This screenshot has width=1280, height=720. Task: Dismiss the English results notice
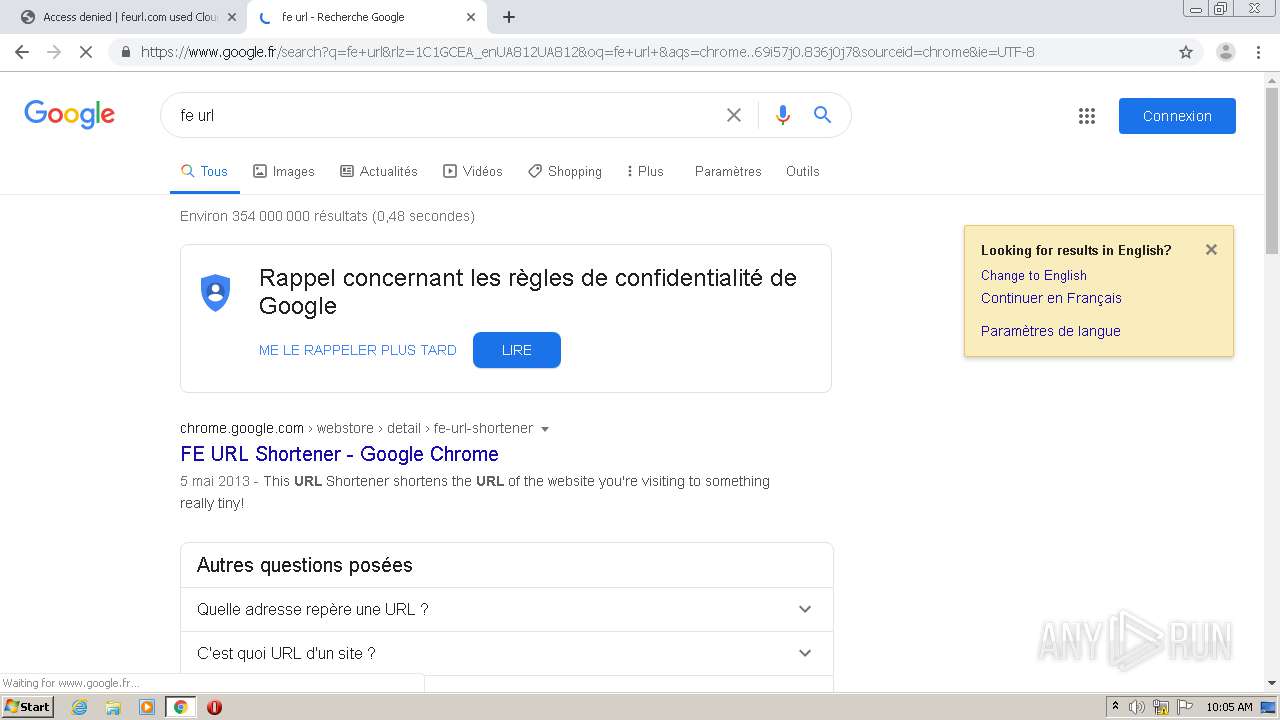(1211, 250)
